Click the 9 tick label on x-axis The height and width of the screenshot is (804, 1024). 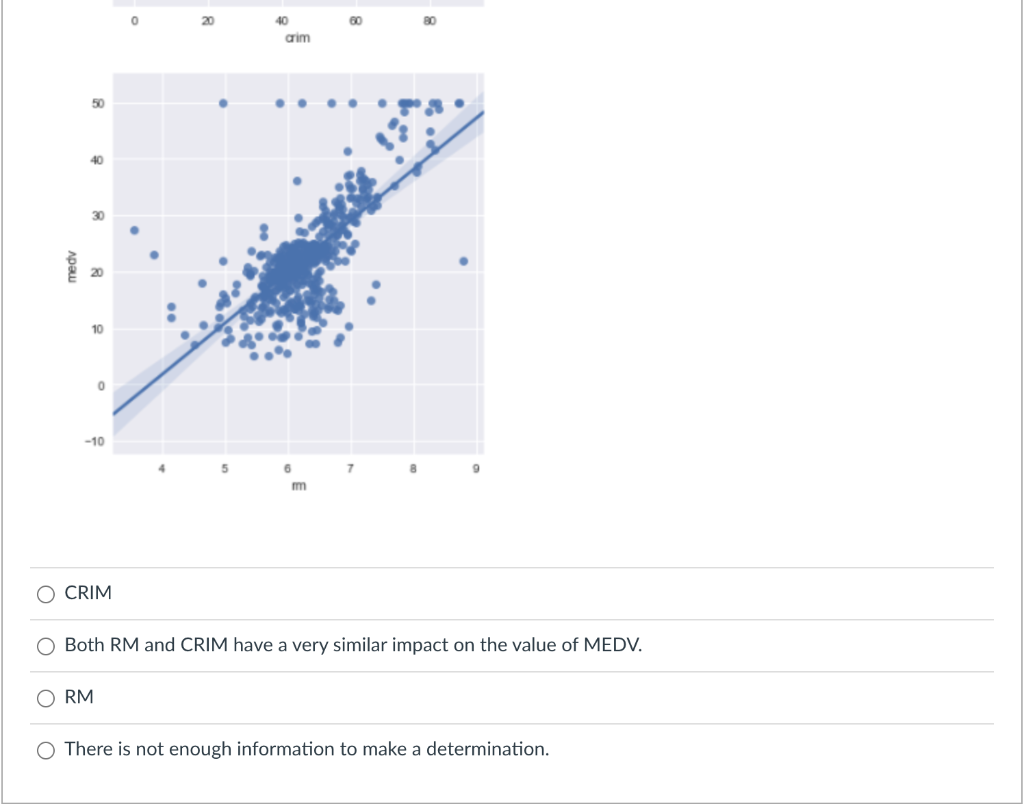(x=477, y=468)
